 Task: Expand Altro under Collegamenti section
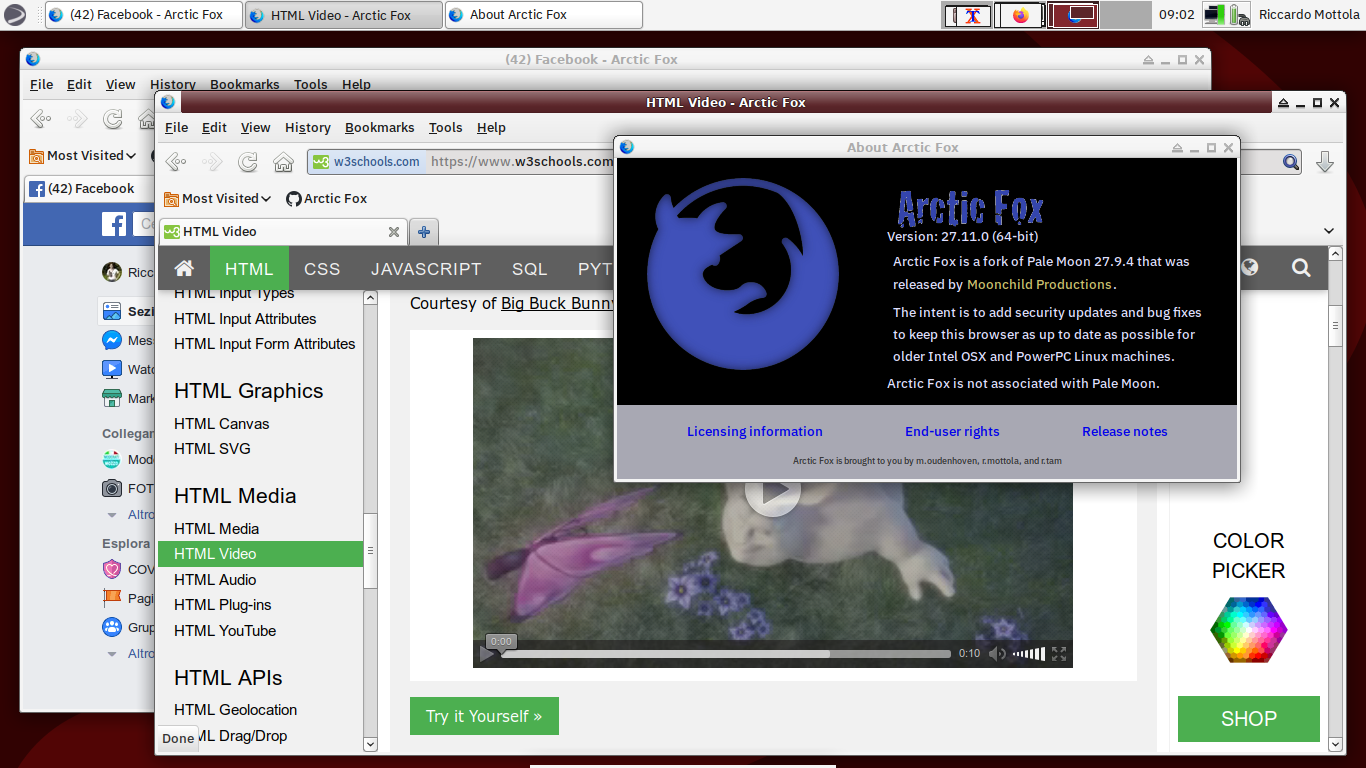pyautogui.click(x=131, y=514)
